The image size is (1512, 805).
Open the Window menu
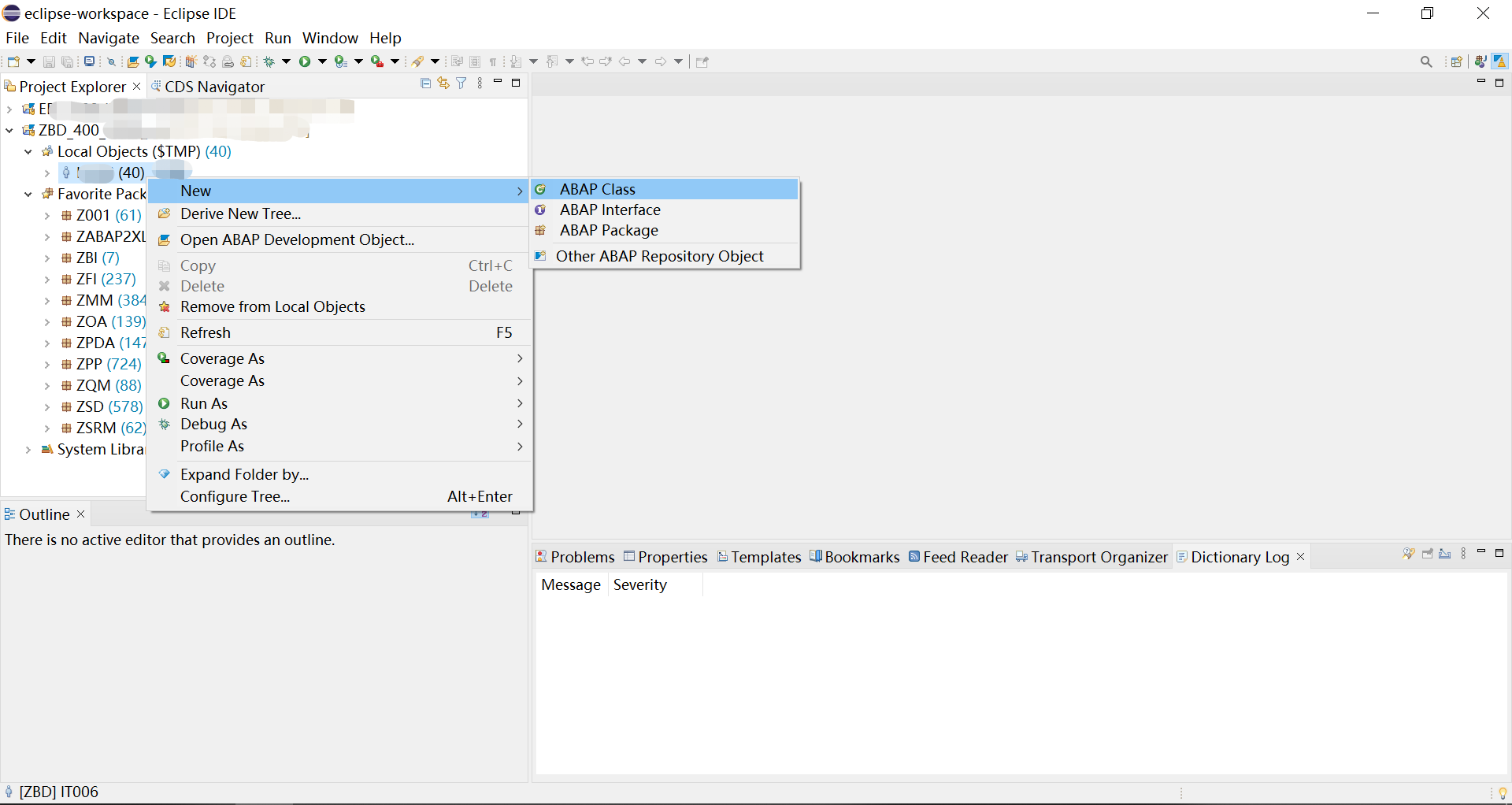pos(330,38)
